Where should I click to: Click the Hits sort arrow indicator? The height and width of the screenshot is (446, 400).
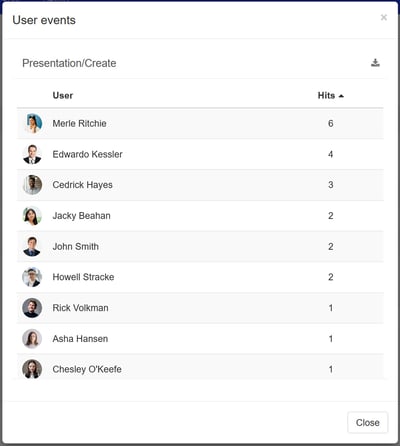[x=341, y=96]
